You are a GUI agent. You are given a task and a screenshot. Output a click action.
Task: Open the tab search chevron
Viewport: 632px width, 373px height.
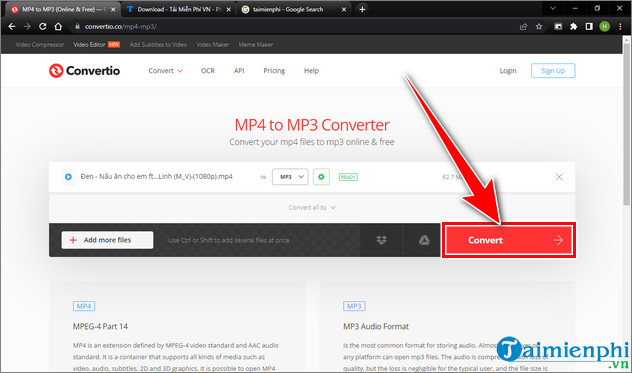click(x=553, y=8)
